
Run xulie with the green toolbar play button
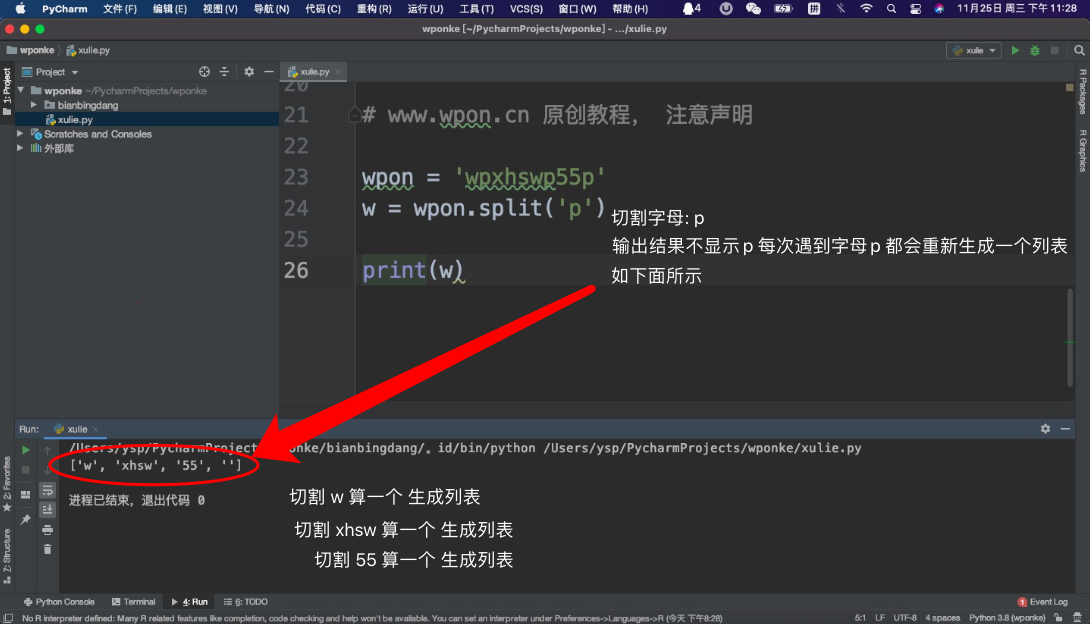point(1015,50)
